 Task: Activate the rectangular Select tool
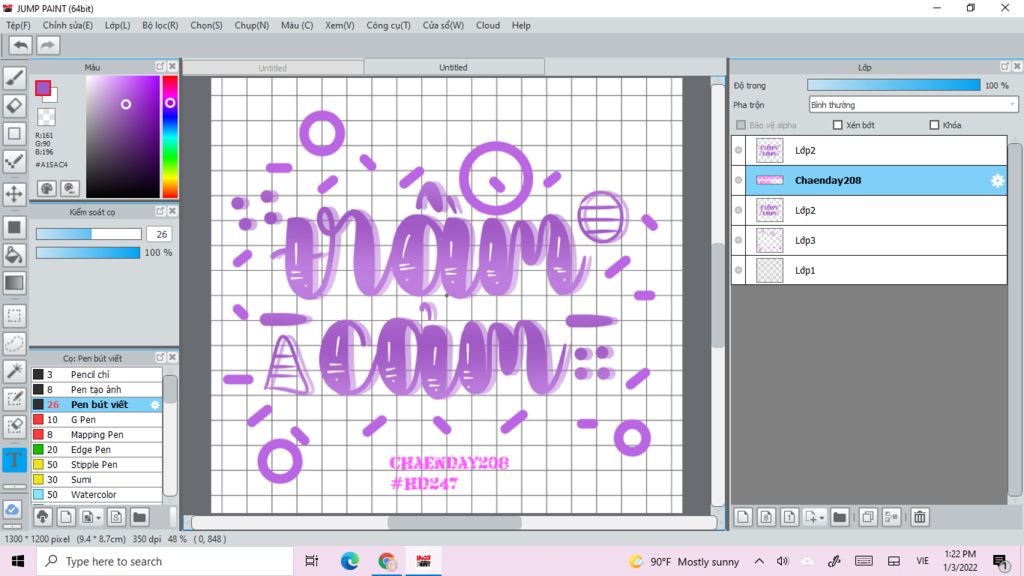14,316
